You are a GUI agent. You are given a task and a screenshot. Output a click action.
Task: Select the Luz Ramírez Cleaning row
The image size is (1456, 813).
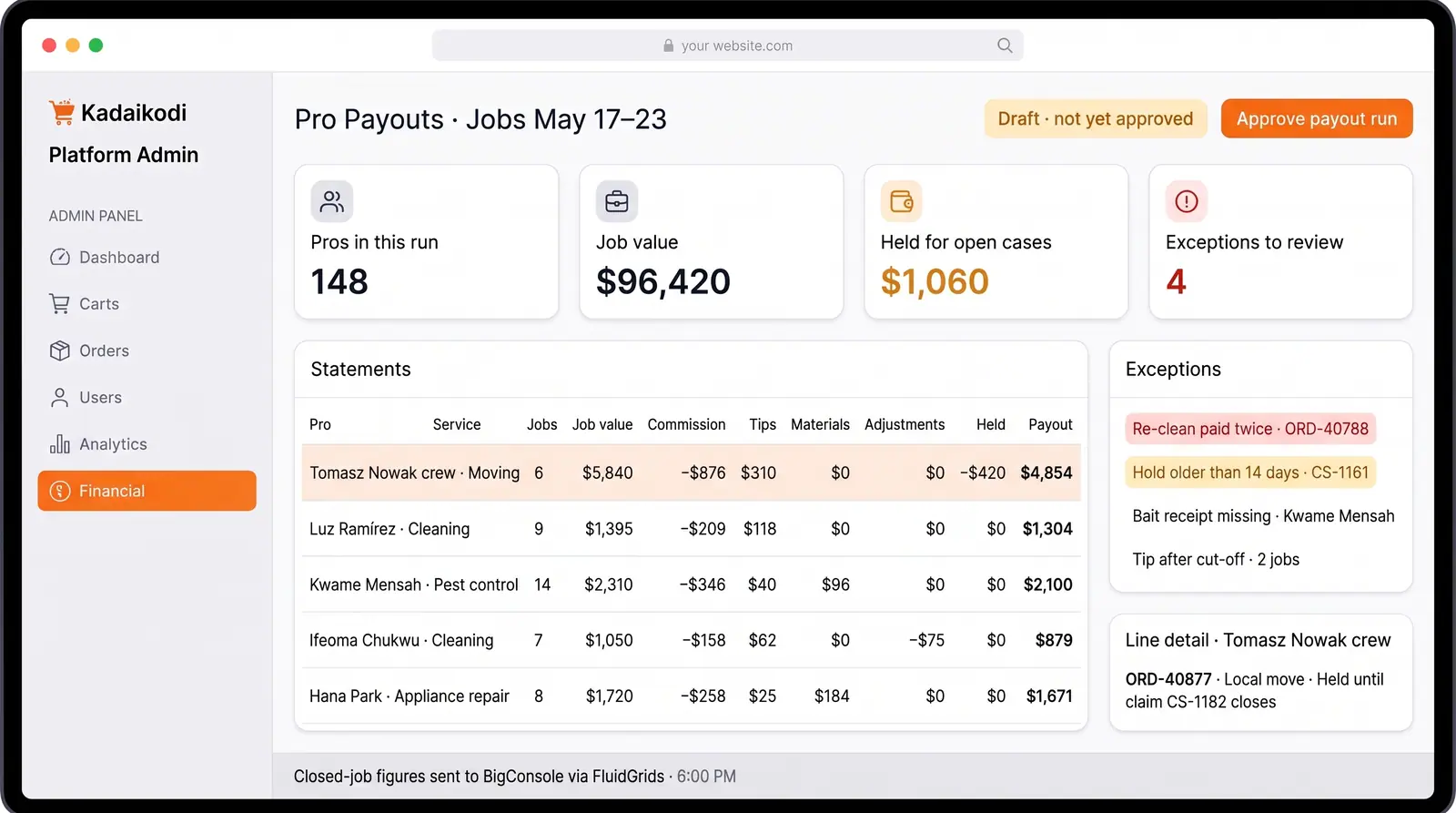(x=692, y=529)
